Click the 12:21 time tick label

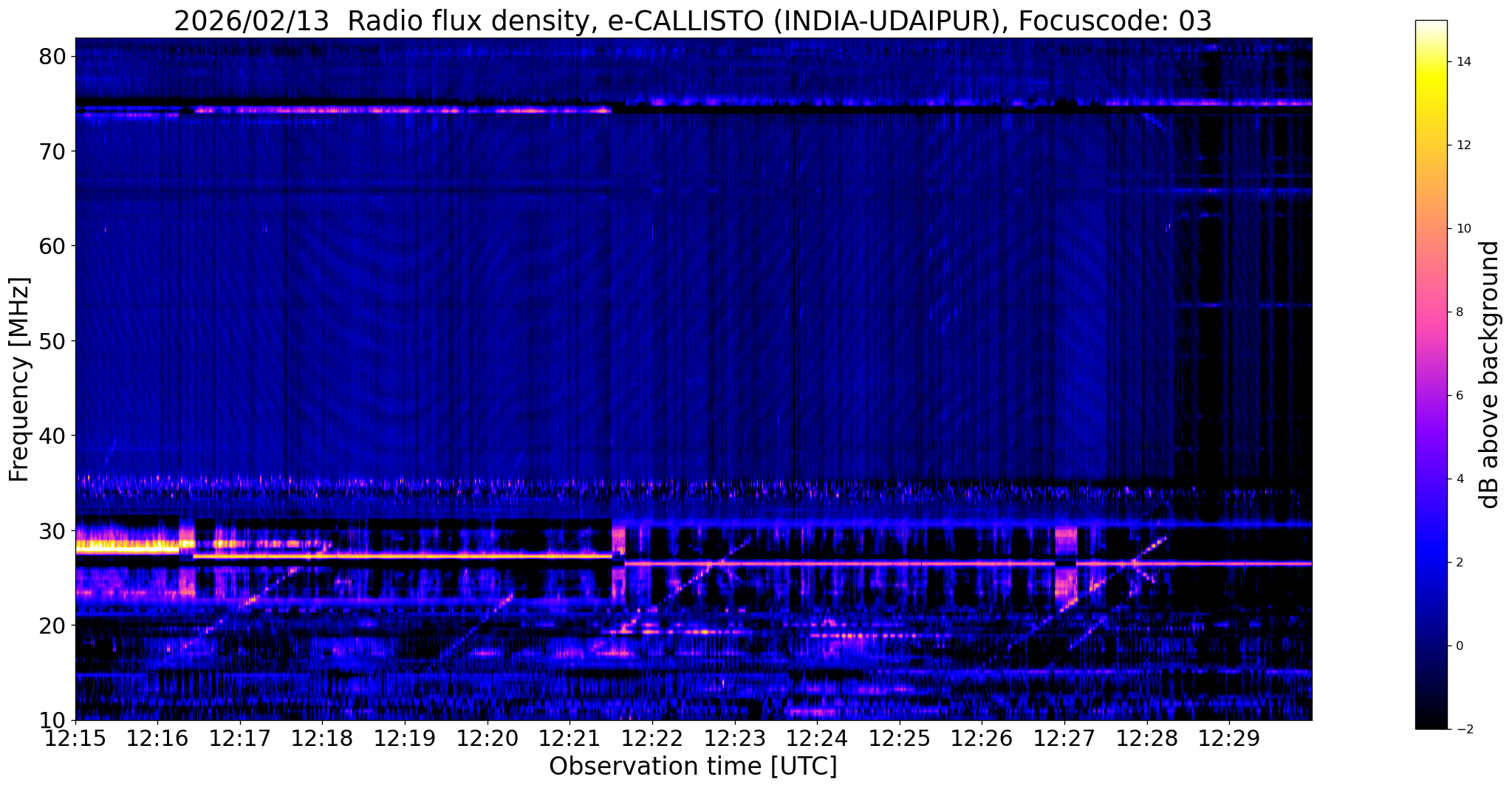point(570,739)
